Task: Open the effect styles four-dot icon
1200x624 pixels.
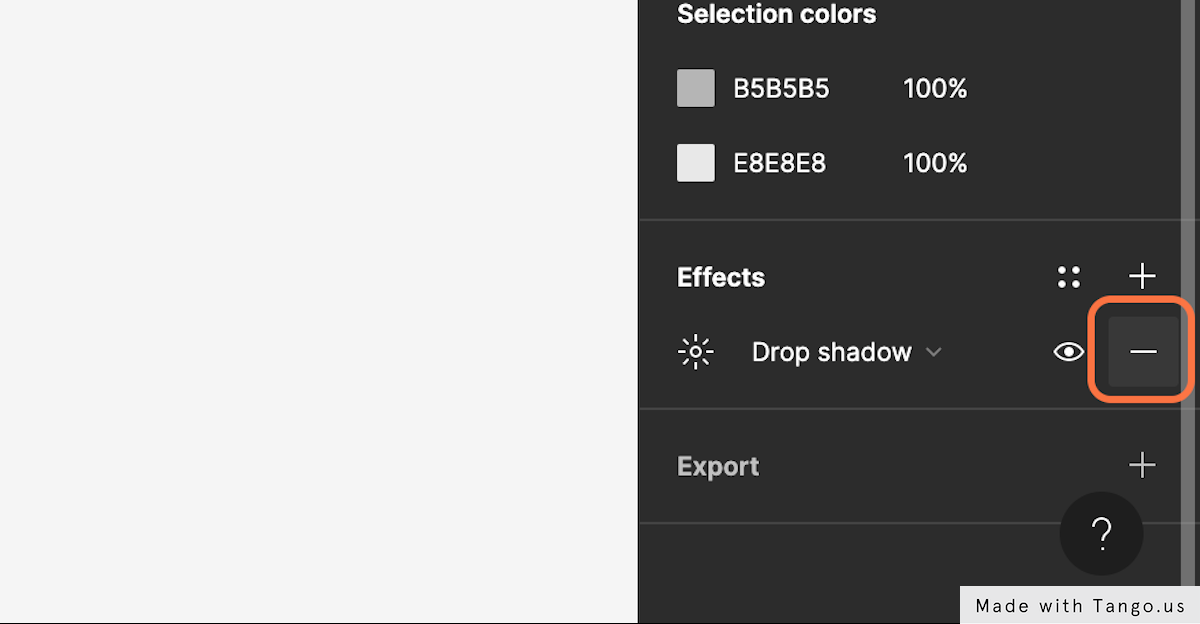Action: point(1069,277)
